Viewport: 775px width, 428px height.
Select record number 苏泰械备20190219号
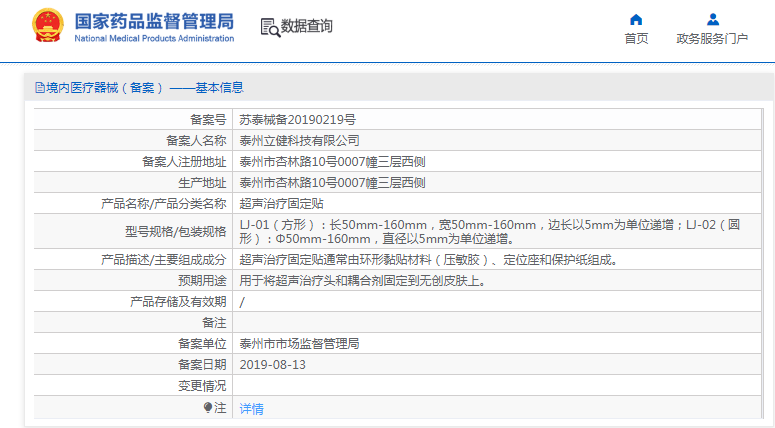point(298,120)
